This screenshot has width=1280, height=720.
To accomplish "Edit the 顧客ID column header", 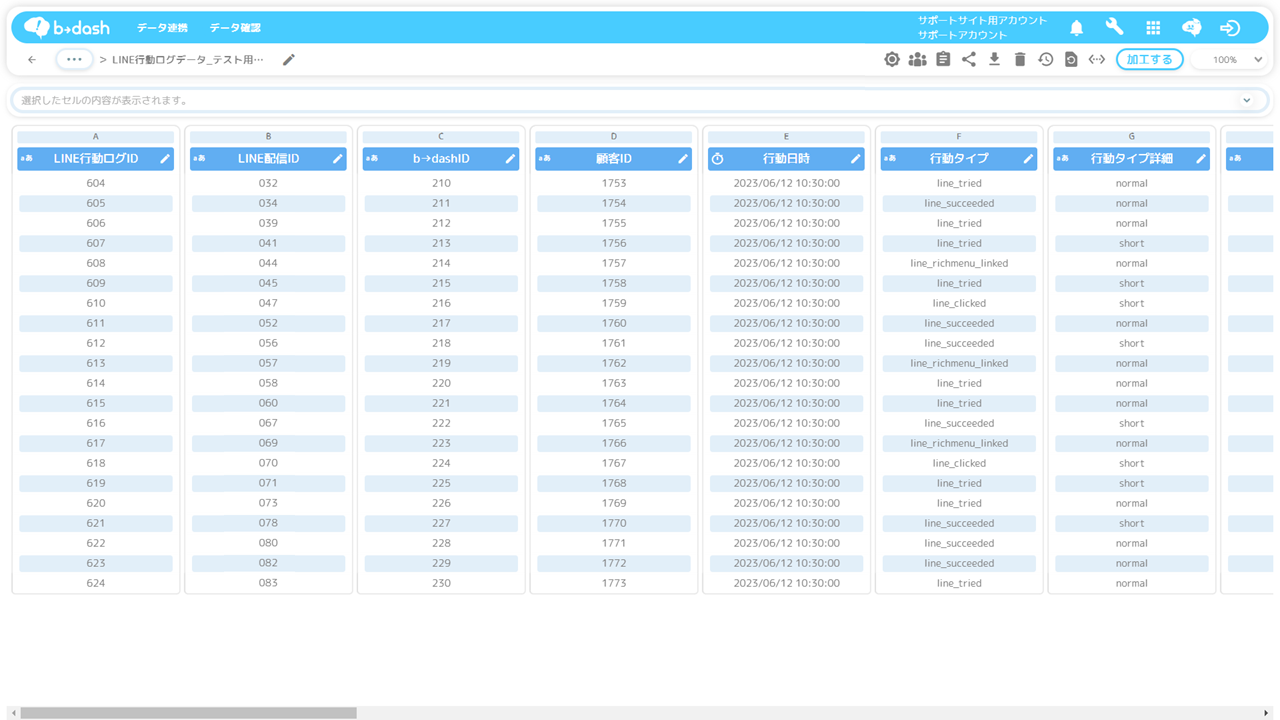I will coord(683,159).
